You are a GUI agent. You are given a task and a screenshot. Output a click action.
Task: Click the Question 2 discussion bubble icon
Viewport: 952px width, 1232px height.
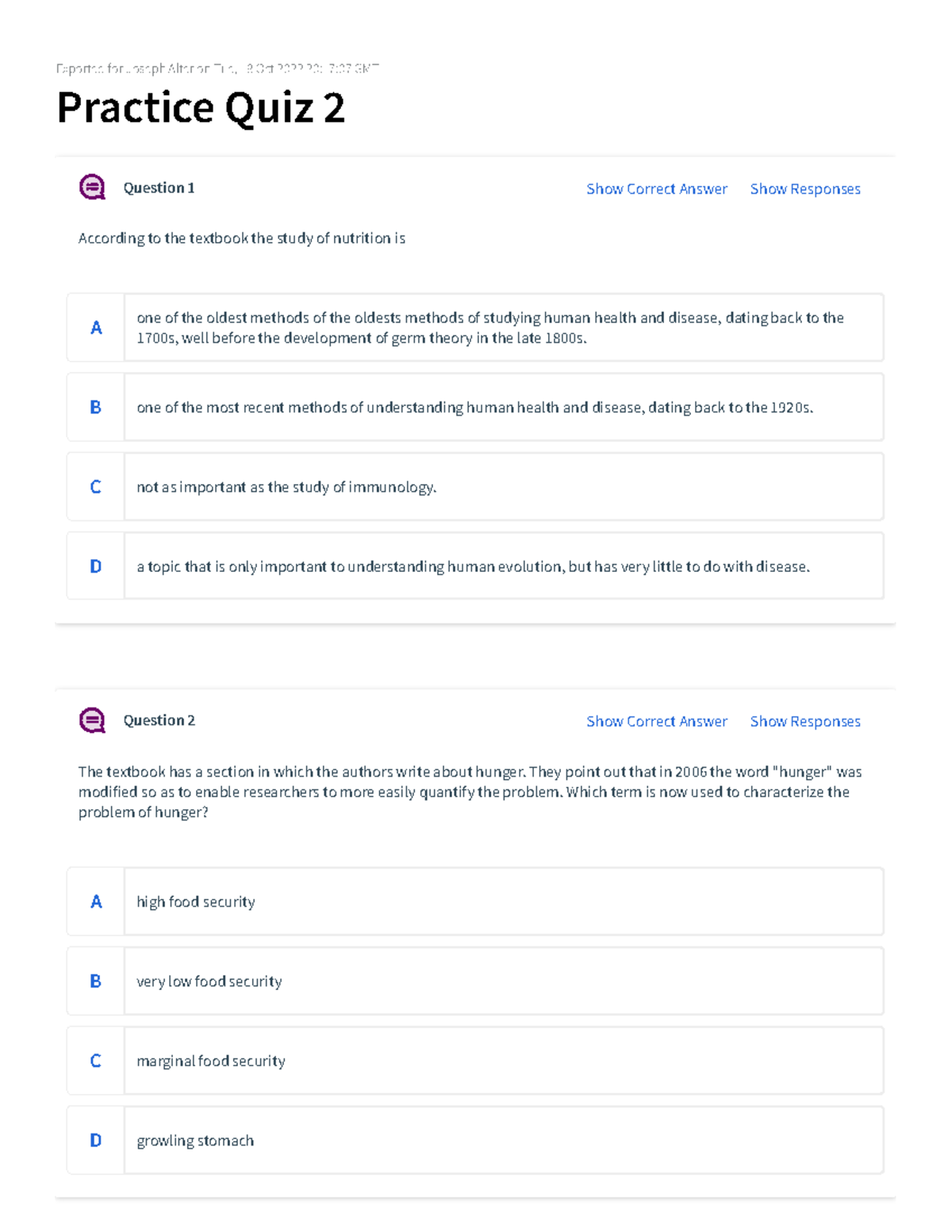click(x=92, y=720)
